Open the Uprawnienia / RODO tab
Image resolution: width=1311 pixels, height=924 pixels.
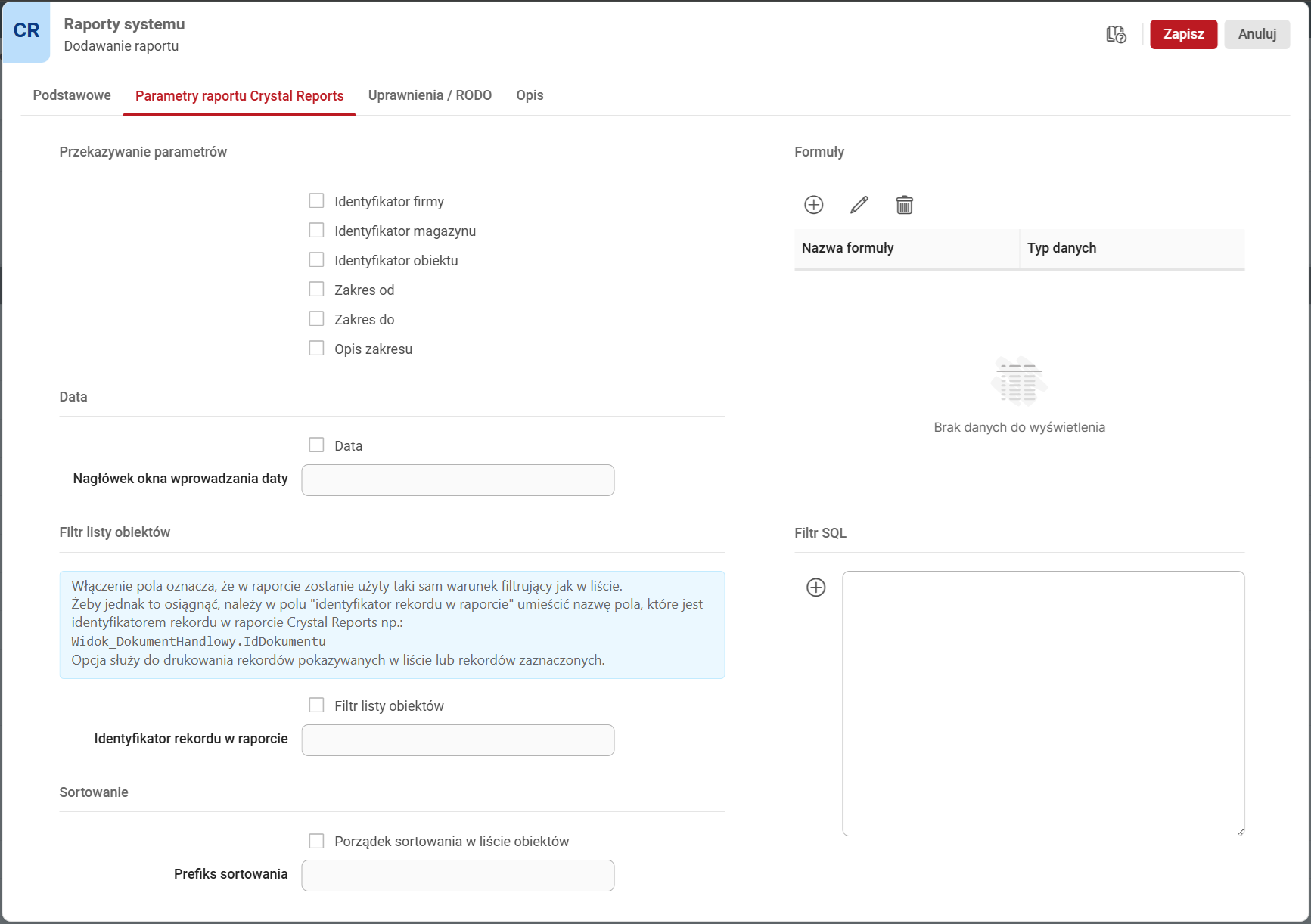(430, 95)
